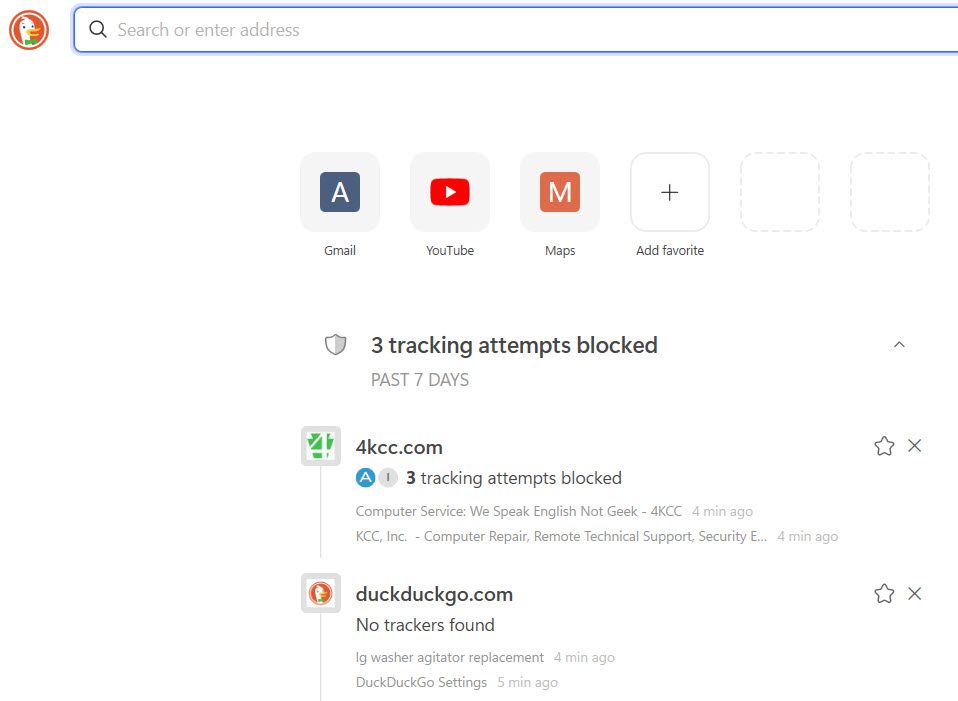Viewport: 958px width, 701px height.
Task: Open the YouTube favorite tile
Action: click(450, 192)
